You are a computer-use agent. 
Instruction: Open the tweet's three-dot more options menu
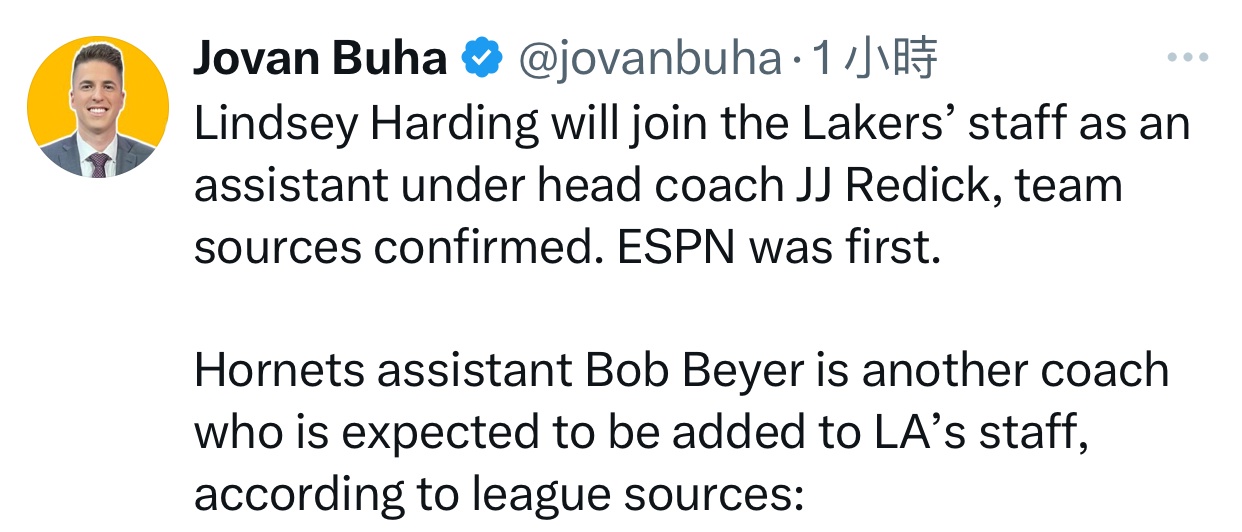(1188, 59)
